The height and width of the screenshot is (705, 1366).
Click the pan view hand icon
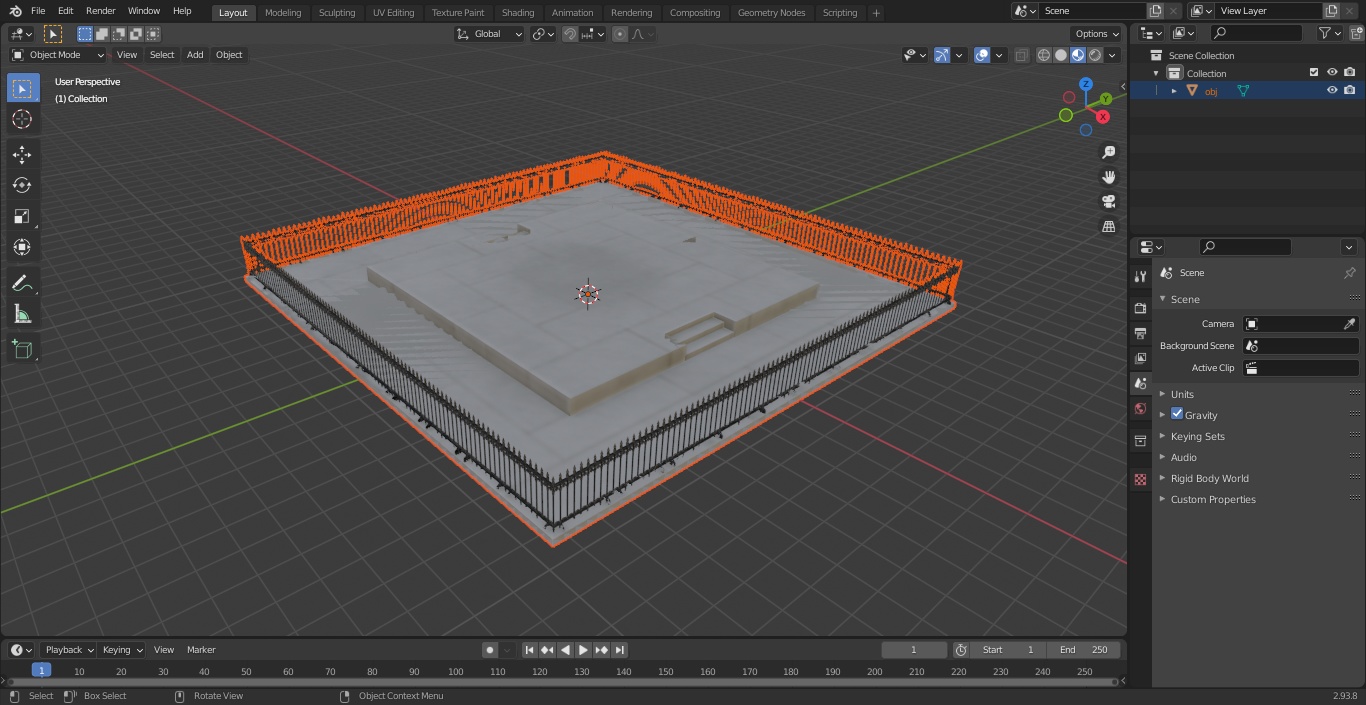(x=1108, y=177)
